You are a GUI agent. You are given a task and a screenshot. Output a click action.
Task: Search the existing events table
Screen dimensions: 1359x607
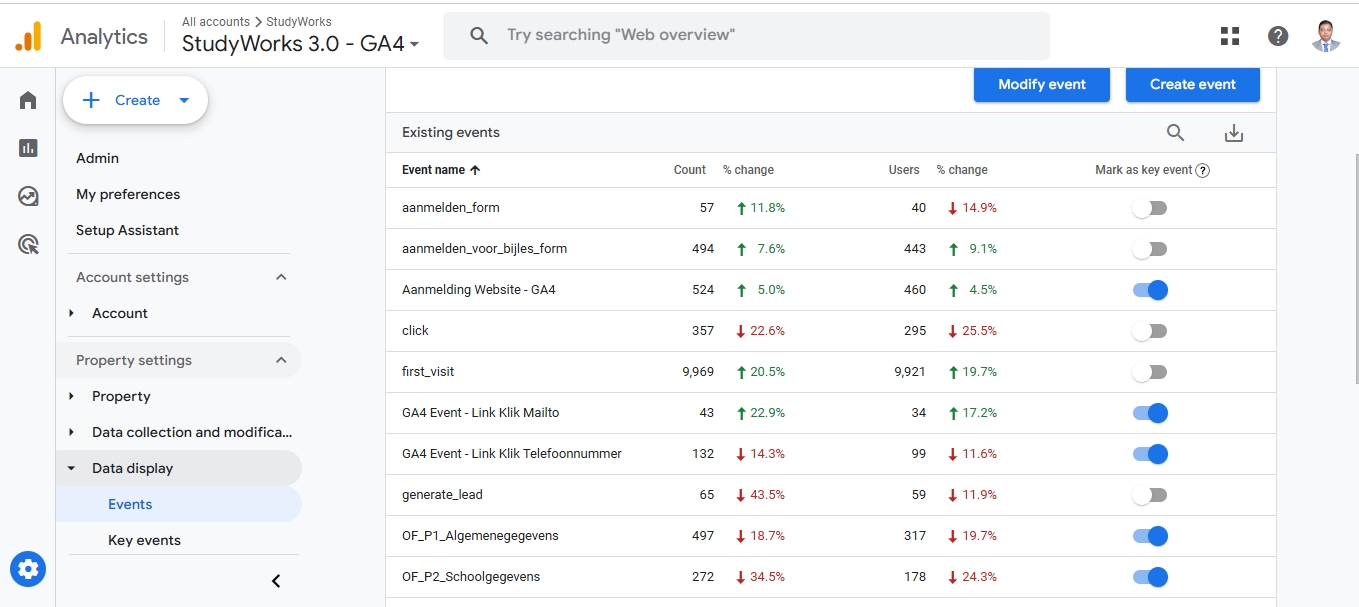click(x=1176, y=133)
